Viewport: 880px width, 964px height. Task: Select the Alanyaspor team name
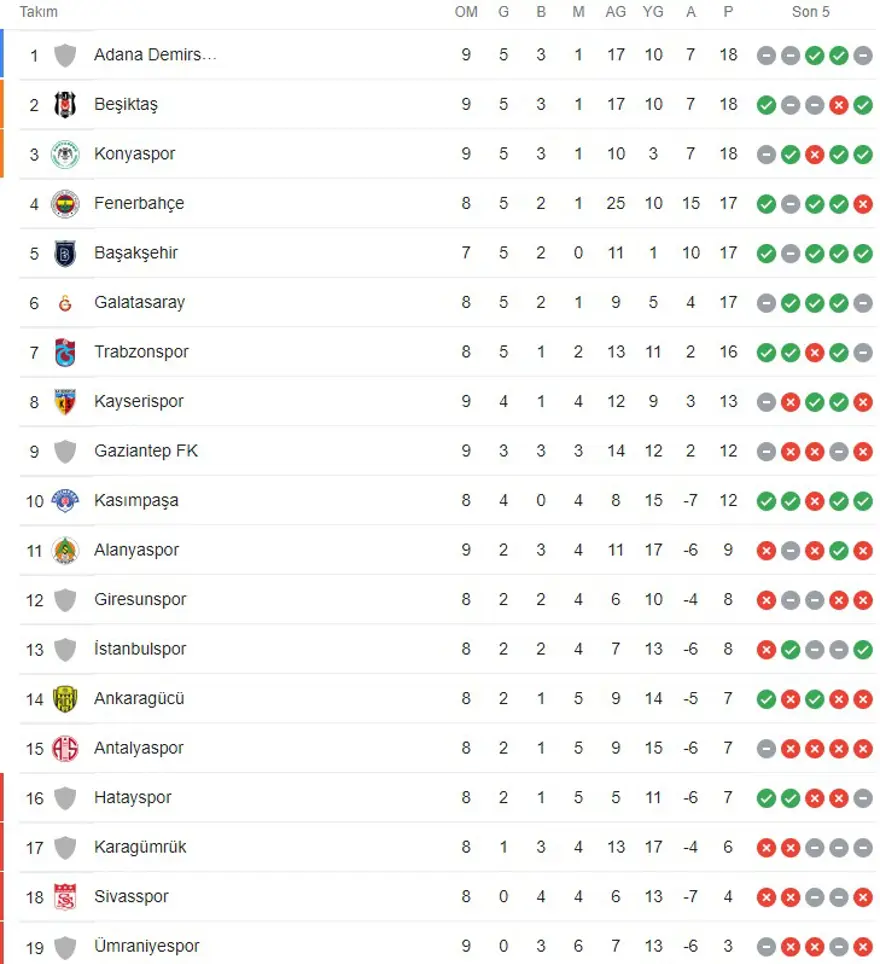click(136, 550)
